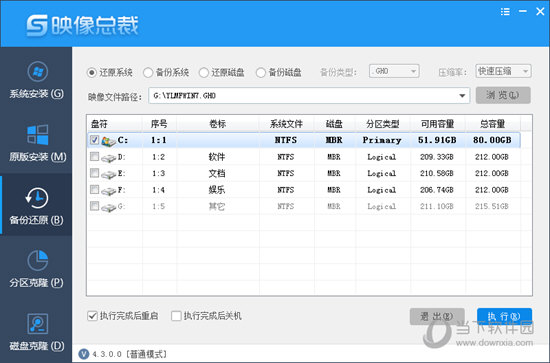Image resolution: width=550 pixels, height=363 pixels.
Task: Select the 备份还原 (B) clock icon
Action: coord(37,198)
